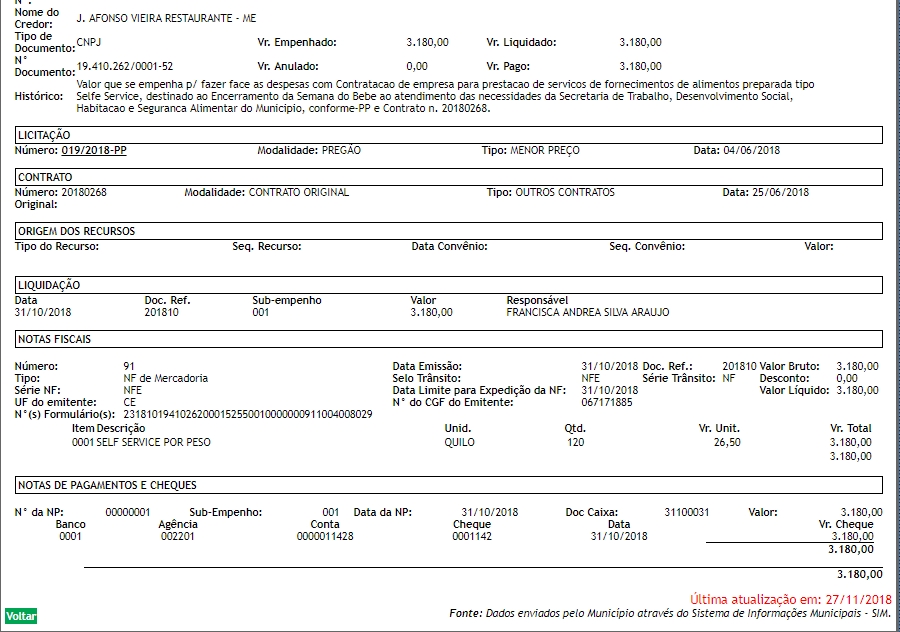Click Doc Caixa value 31100031
This screenshot has height=632, width=900.
(x=686, y=512)
